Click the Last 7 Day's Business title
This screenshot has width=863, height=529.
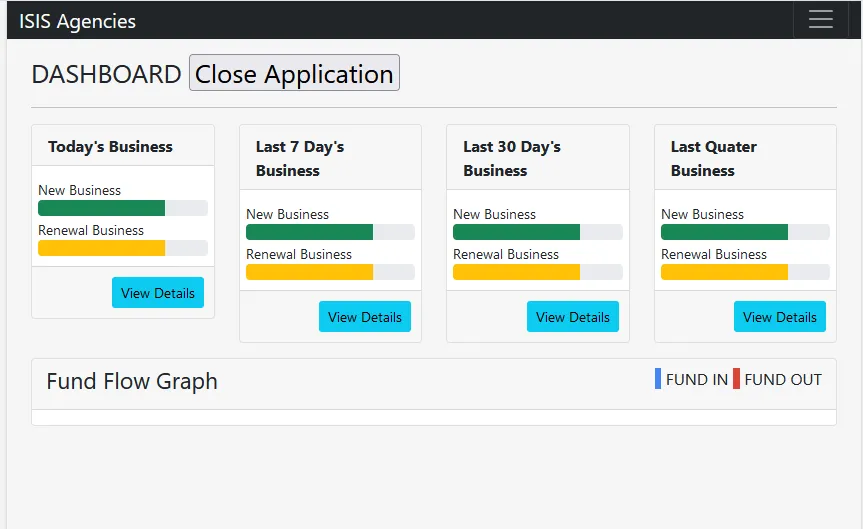(300, 159)
